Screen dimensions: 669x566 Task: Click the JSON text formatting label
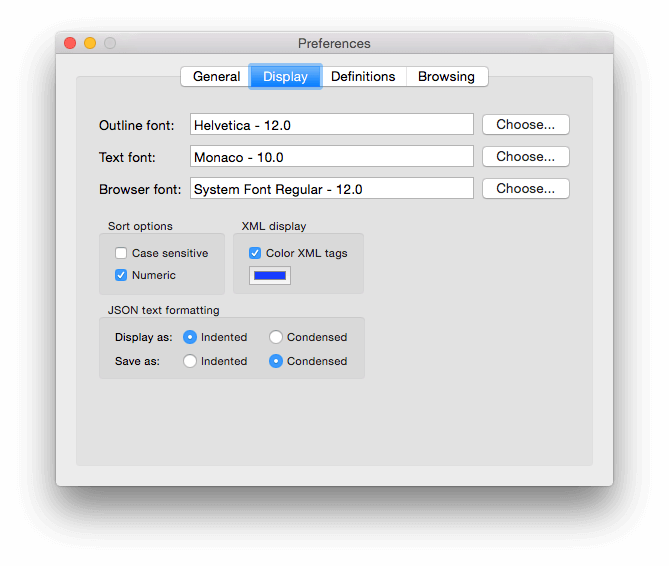point(163,310)
